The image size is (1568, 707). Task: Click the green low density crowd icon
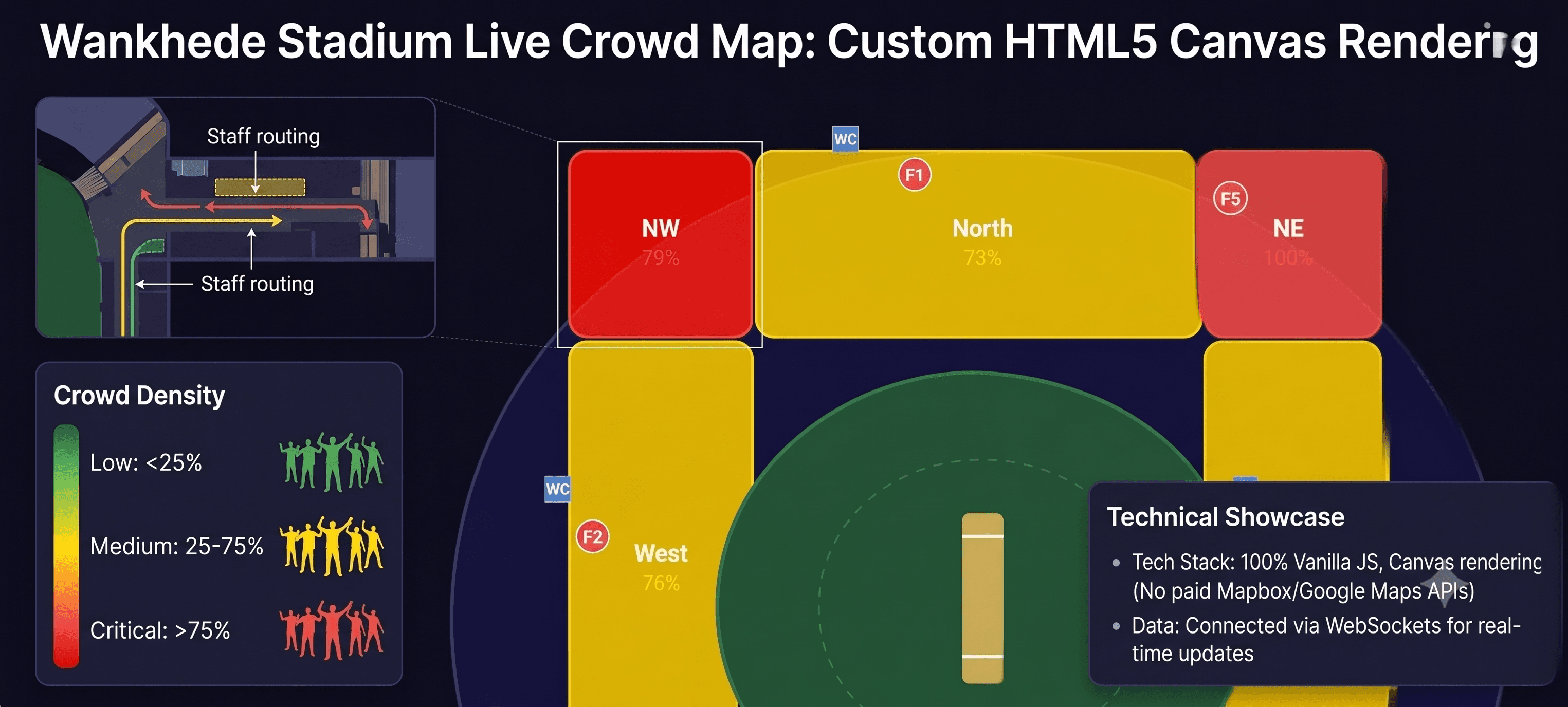332,462
